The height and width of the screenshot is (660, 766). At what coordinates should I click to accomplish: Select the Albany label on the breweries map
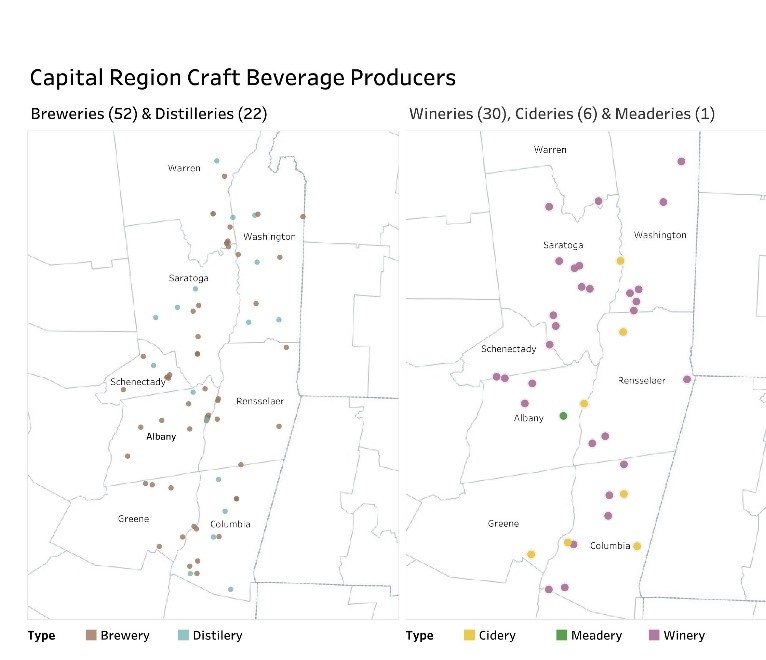[x=161, y=436]
